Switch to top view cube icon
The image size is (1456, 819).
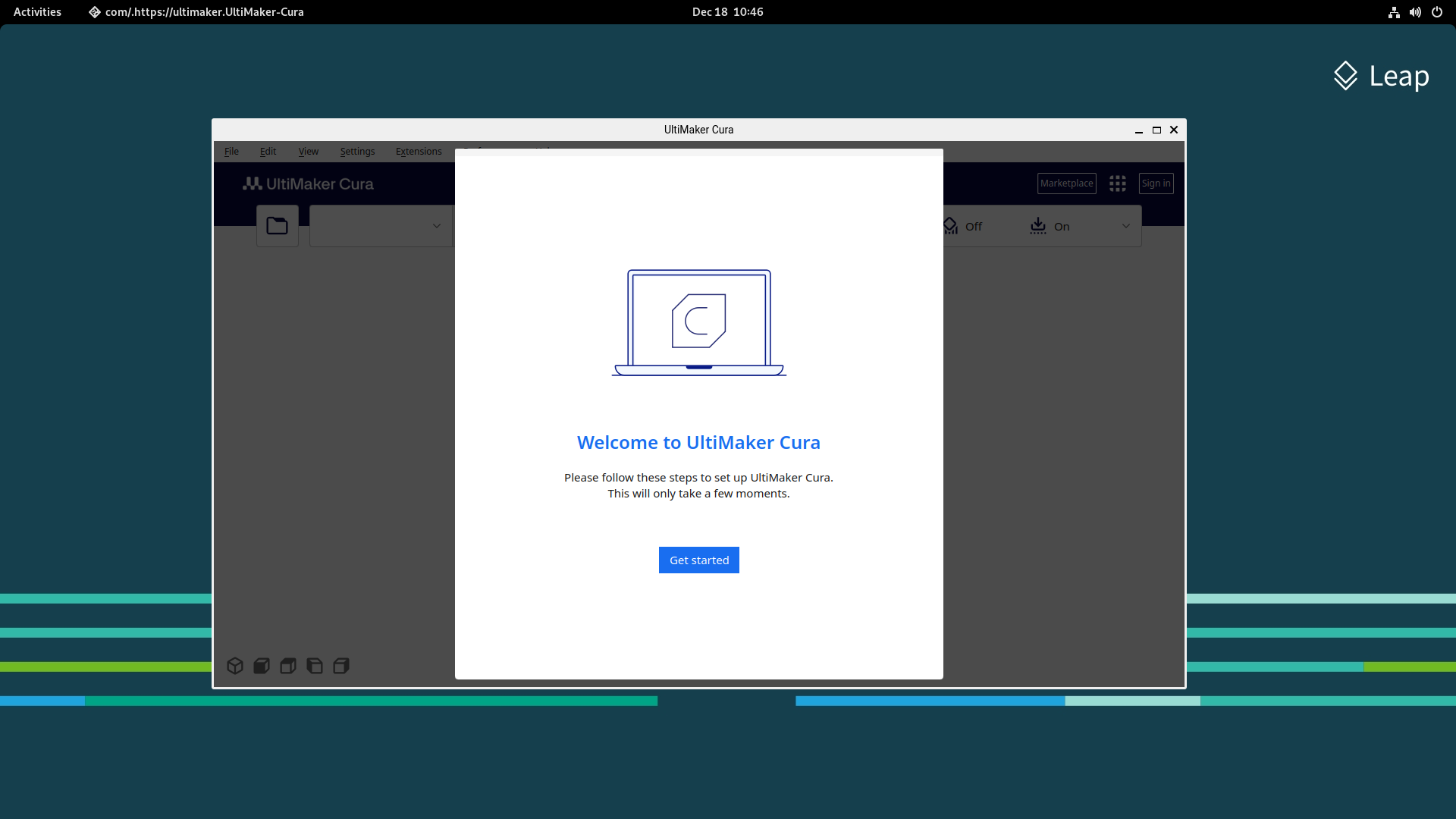288,666
